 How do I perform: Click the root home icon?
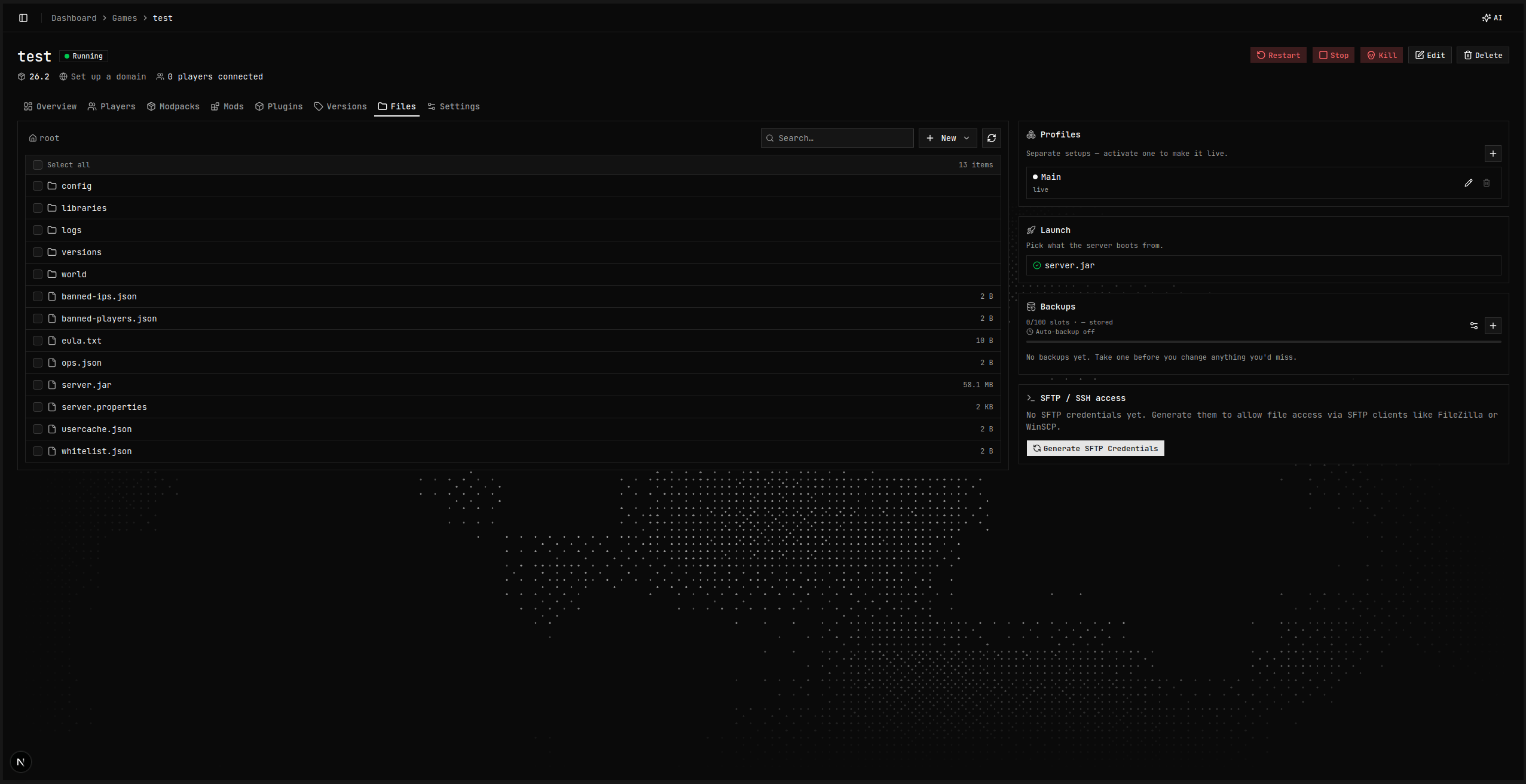click(33, 138)
